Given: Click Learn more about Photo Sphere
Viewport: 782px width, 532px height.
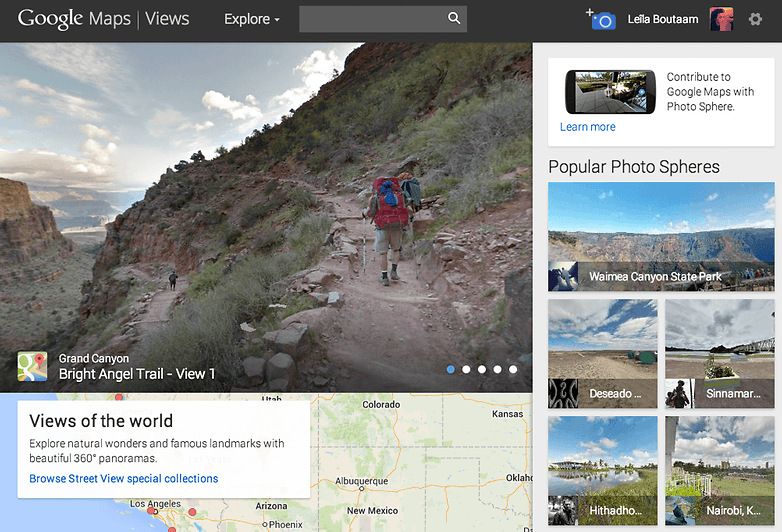Looking at the screenshot, I should (587, 127).
